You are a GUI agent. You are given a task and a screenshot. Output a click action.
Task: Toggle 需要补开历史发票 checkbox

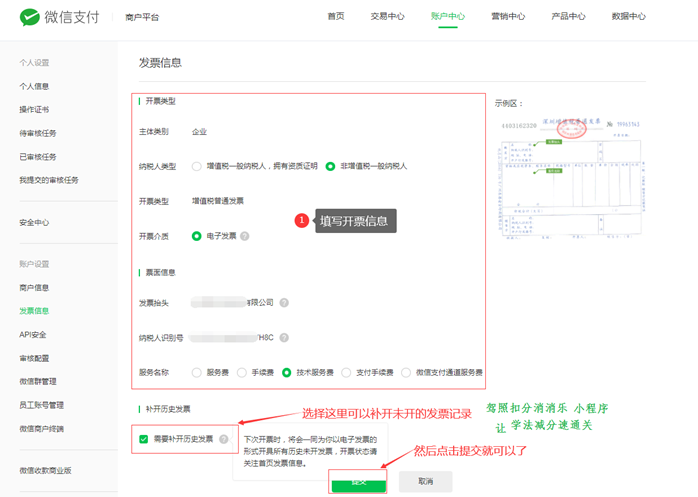(144, 439)
